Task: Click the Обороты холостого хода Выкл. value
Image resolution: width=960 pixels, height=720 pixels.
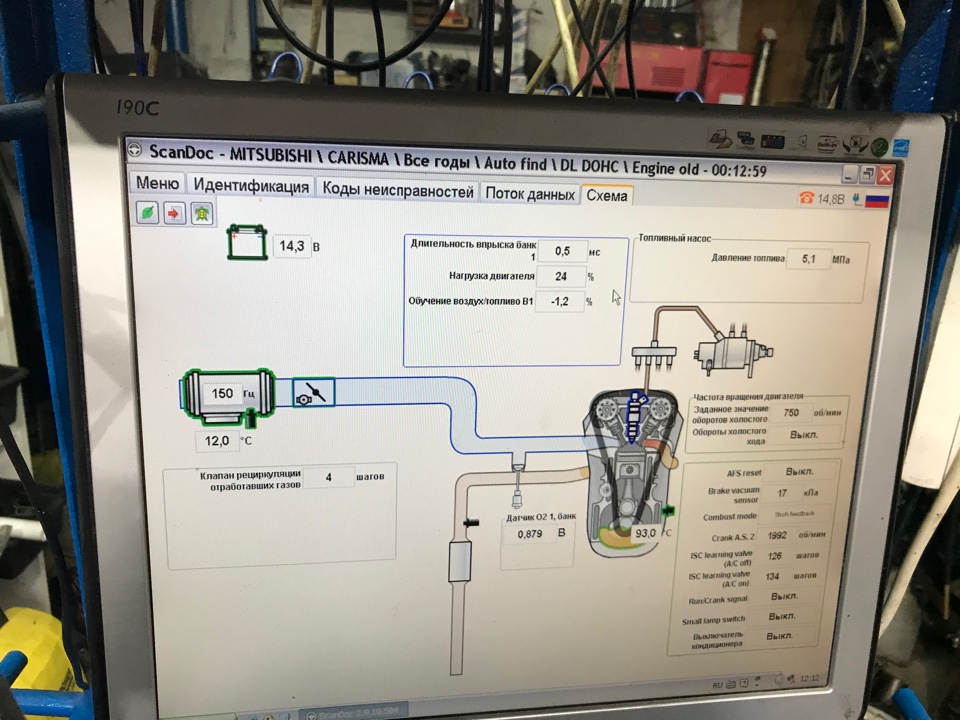Action: pyautogui.click(x=803, y=434)
